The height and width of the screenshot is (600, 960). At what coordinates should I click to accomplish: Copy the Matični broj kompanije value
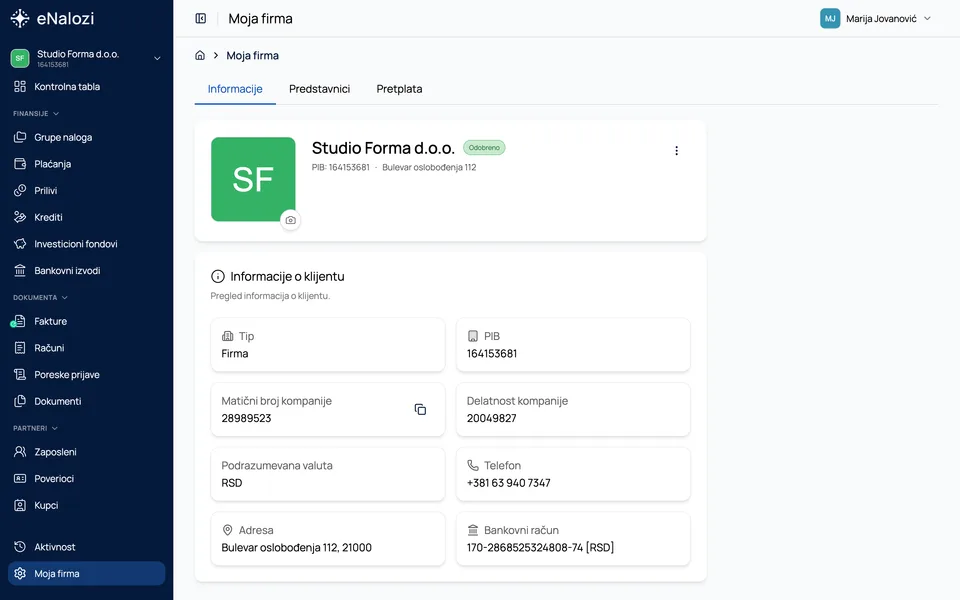tap(420, 409)
